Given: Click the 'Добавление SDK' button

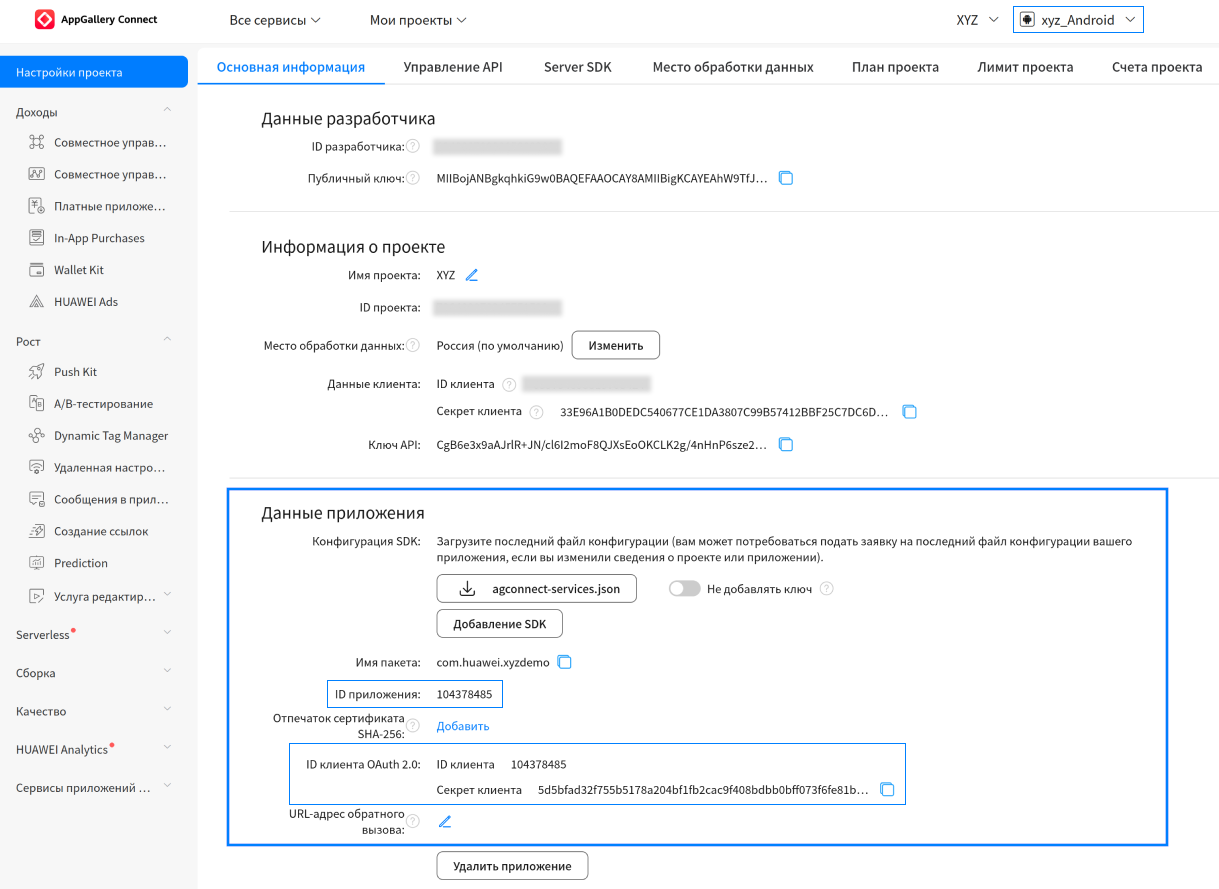Looking at the screenshot, I should [500, 623].
